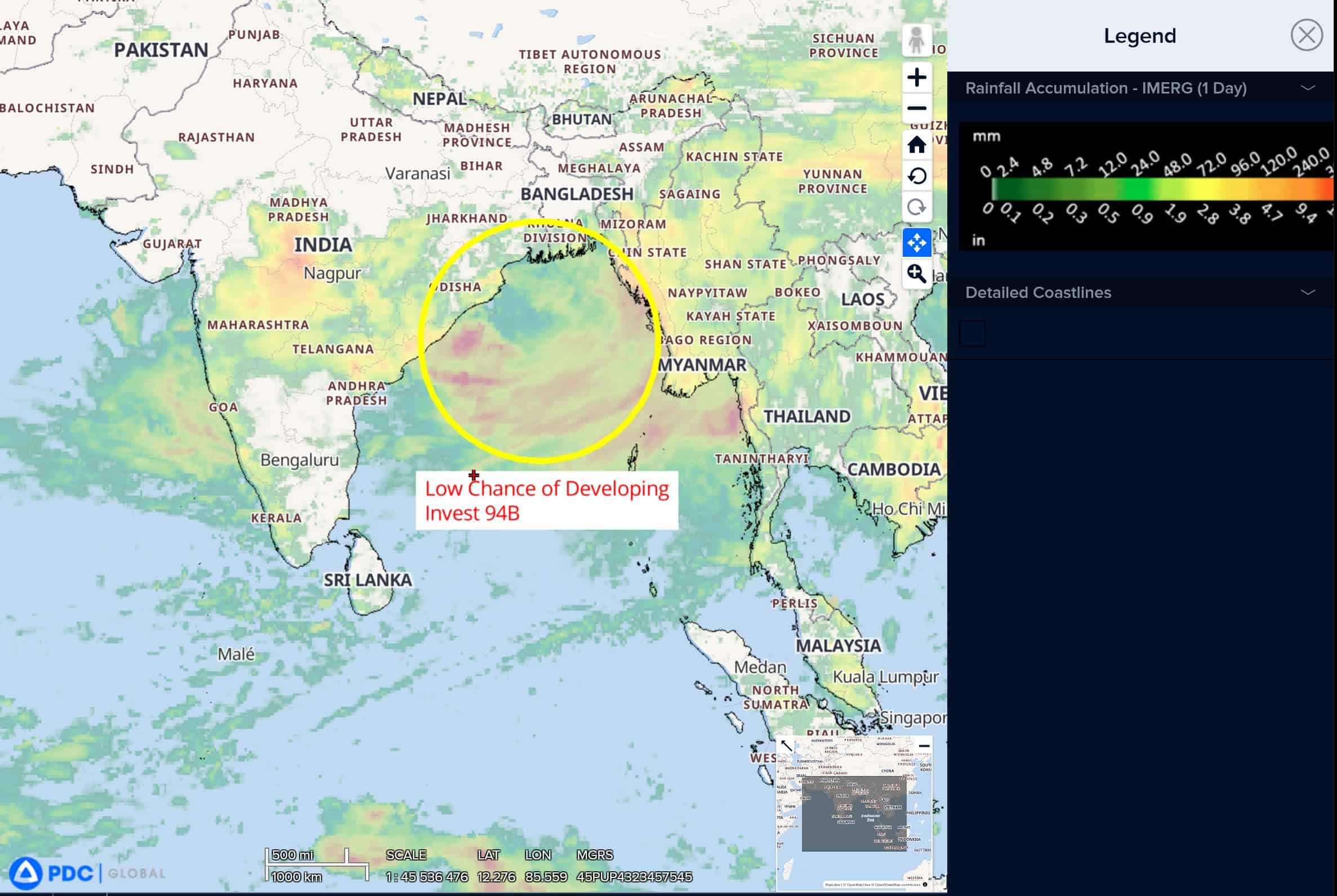Click the CAMBODIA country label
The height and width of the screenshot is (896, 1337).
pos(894,470)
